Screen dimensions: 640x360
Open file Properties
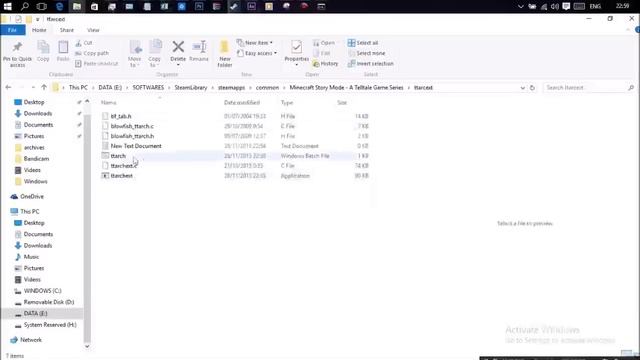coord(297,52)
